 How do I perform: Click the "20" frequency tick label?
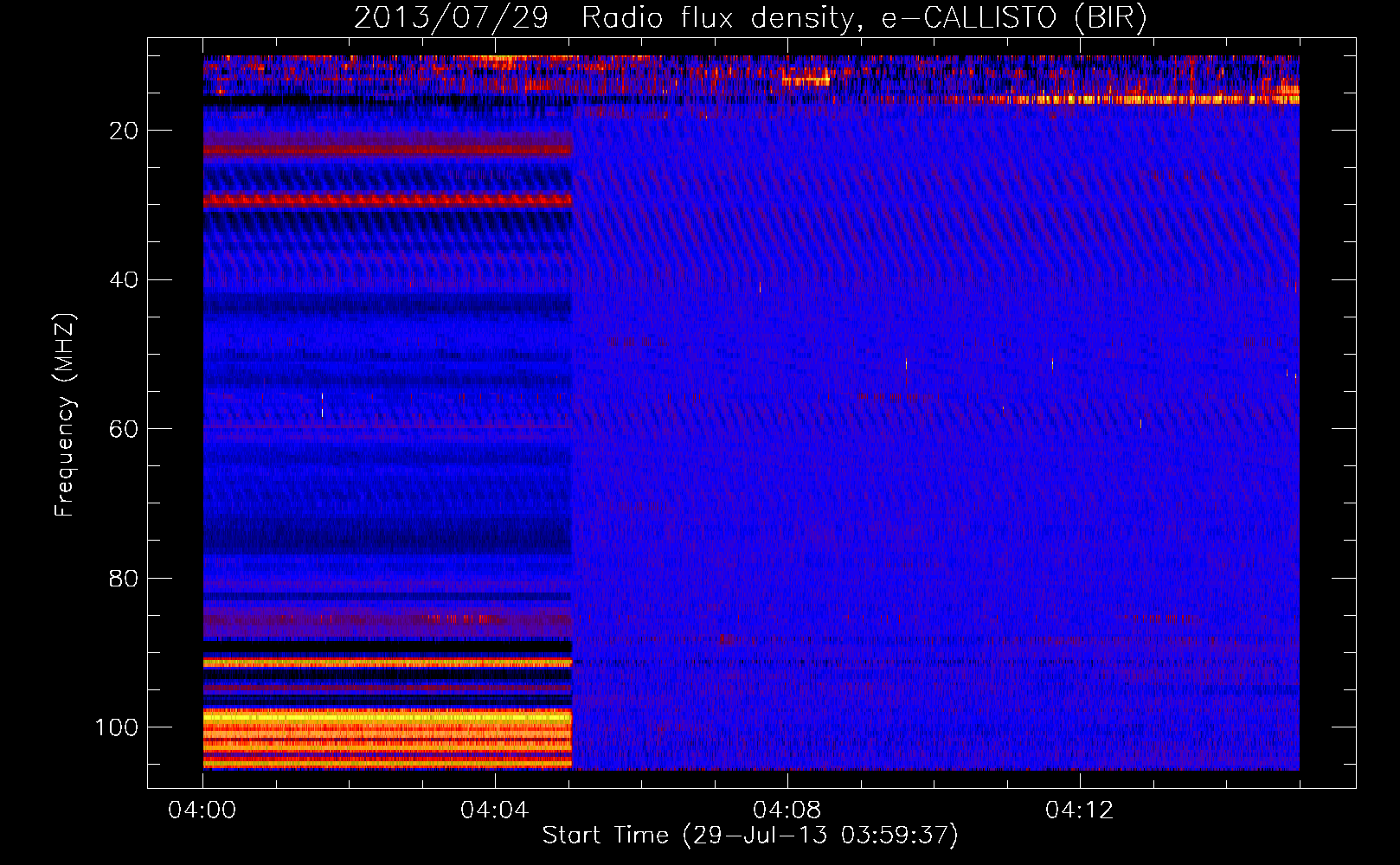point(124,131)
